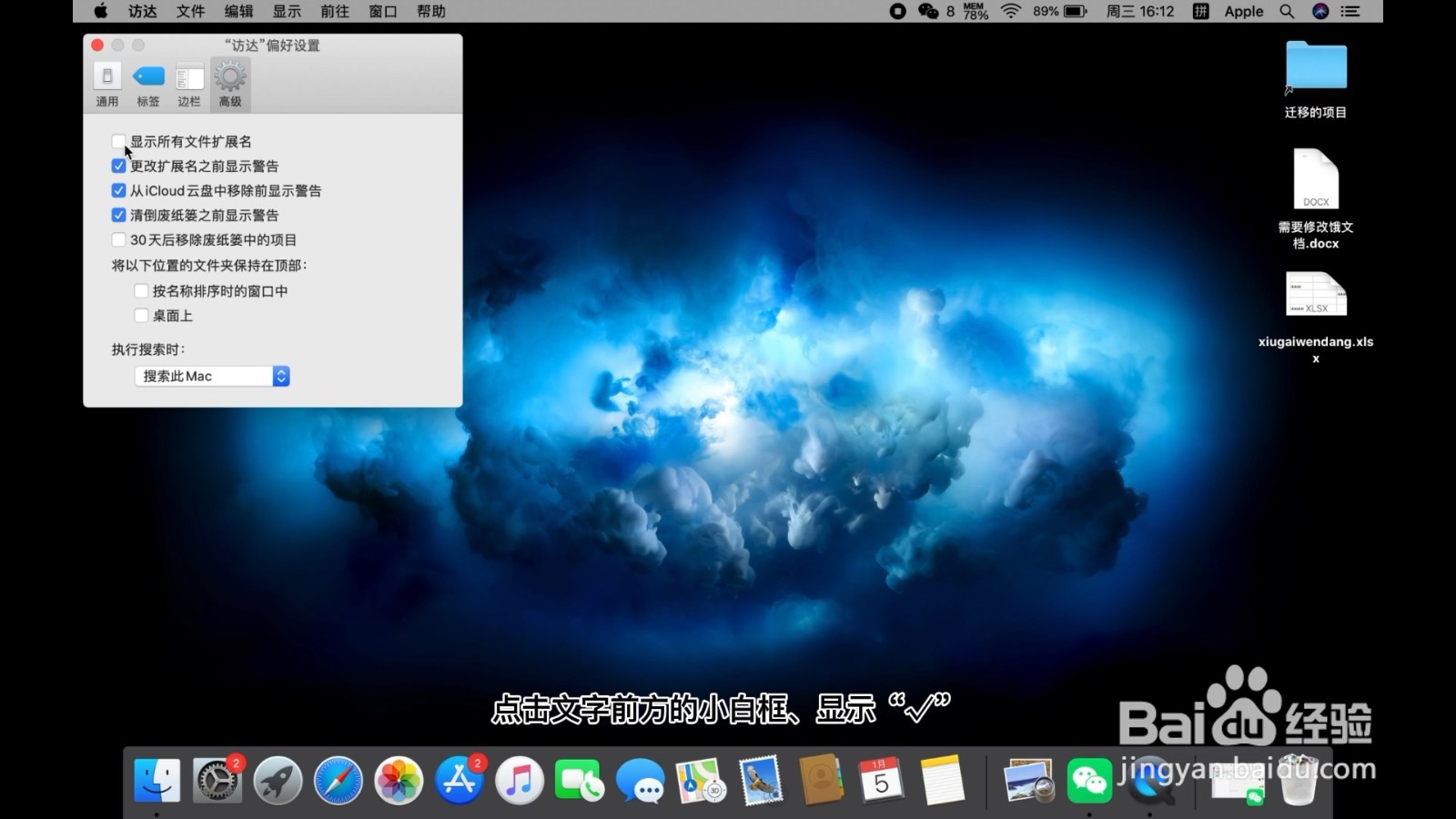1456x819 pixels.
Task: Launch Safari from the Dock
Action: tap(338, 780)
